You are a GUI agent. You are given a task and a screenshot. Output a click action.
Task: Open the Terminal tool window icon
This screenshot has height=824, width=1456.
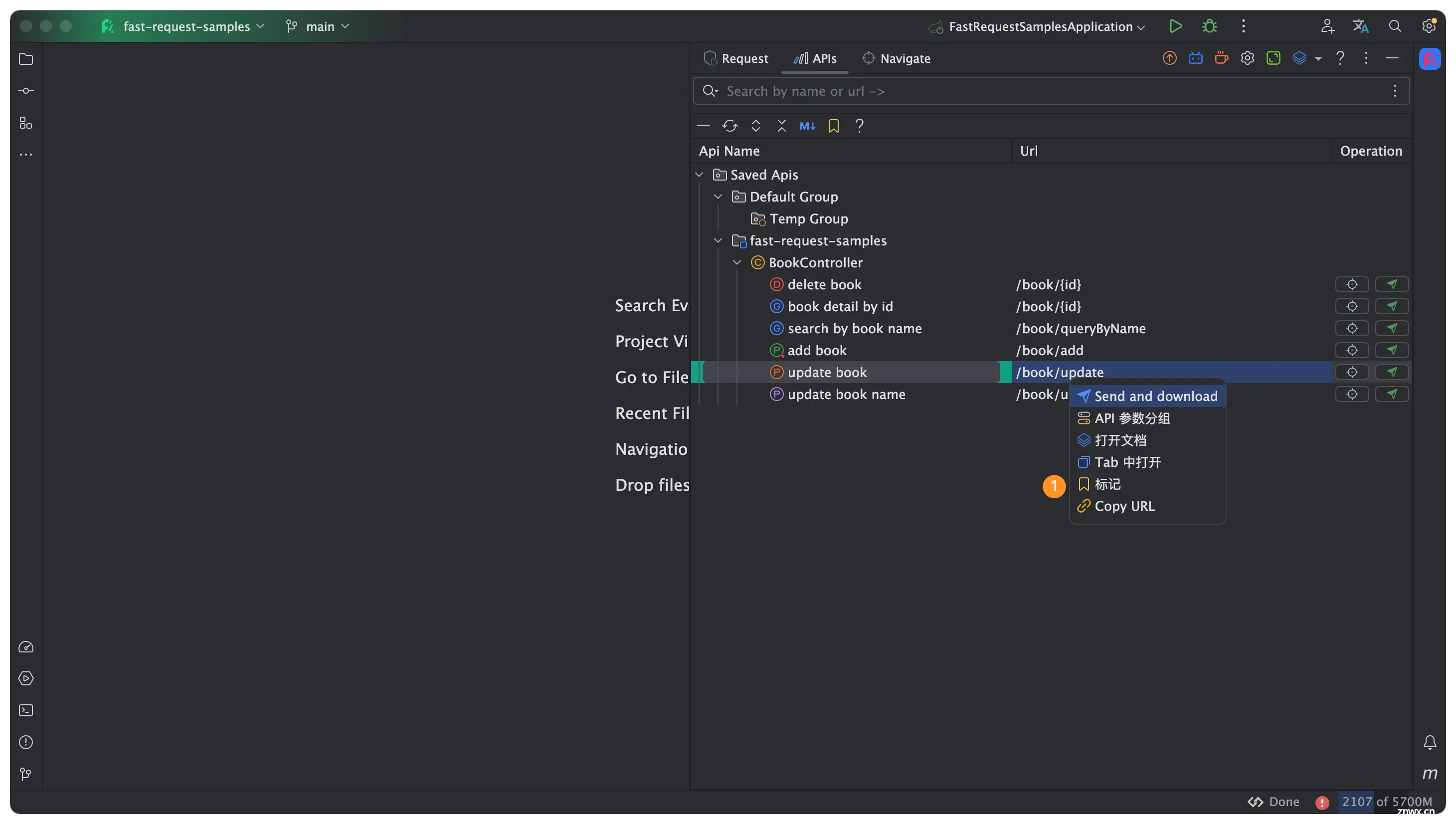(x=26, y=710)
